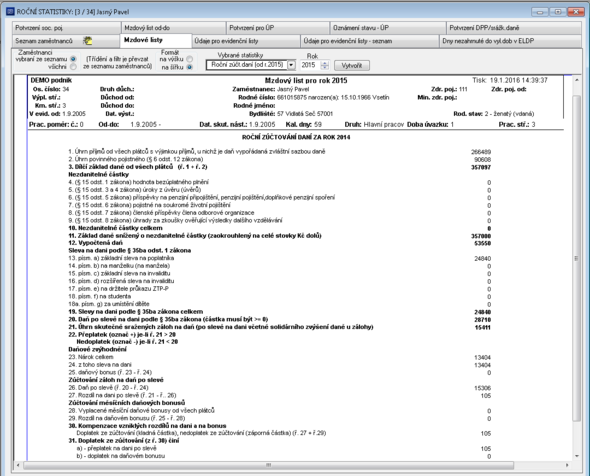The width and height of the screenshot is (590, 476).
Task: Select 'všichni' employees radio button
Action: click(x=73, y=67)
